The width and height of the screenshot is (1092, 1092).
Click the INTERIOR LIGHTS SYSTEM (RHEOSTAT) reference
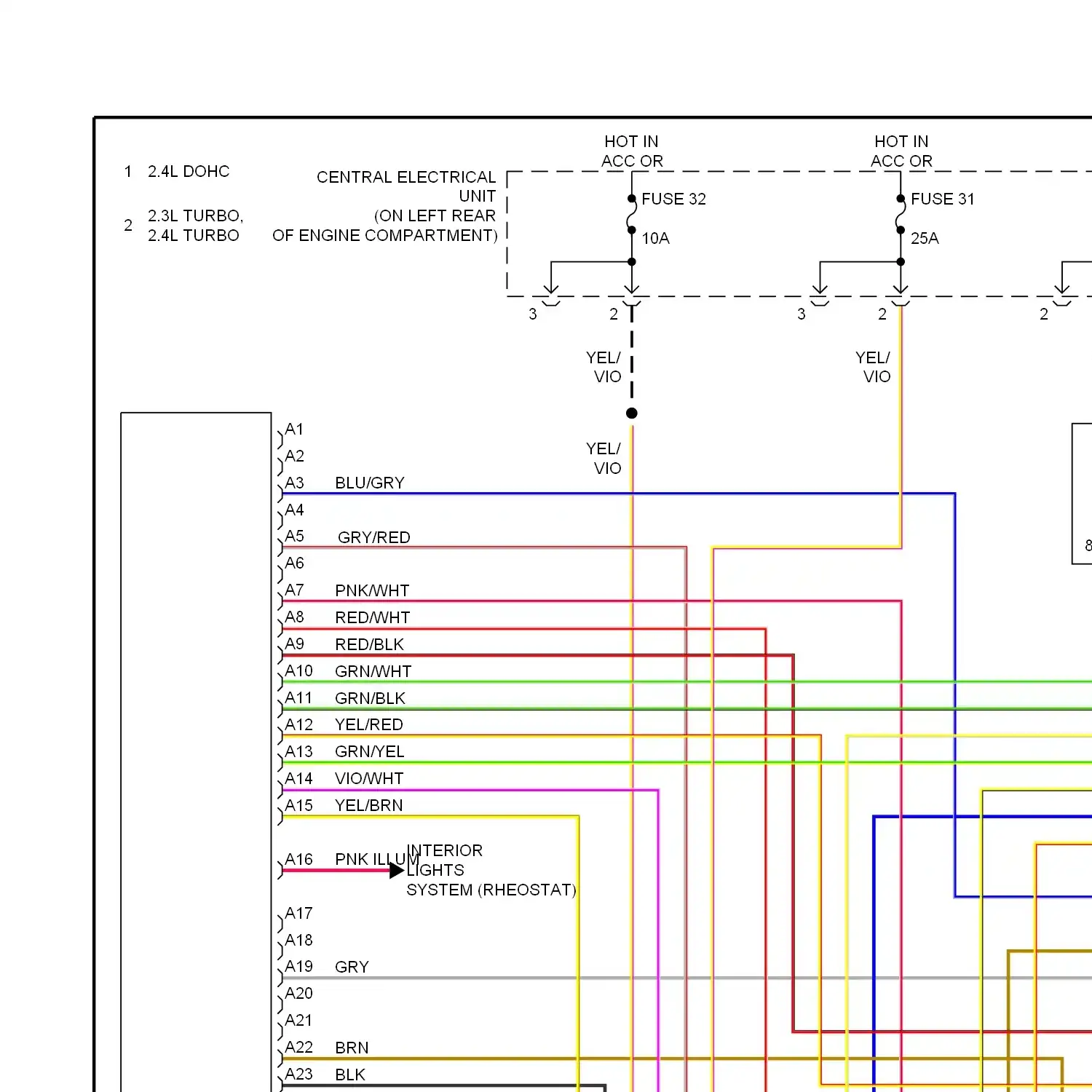coord(491,870)
